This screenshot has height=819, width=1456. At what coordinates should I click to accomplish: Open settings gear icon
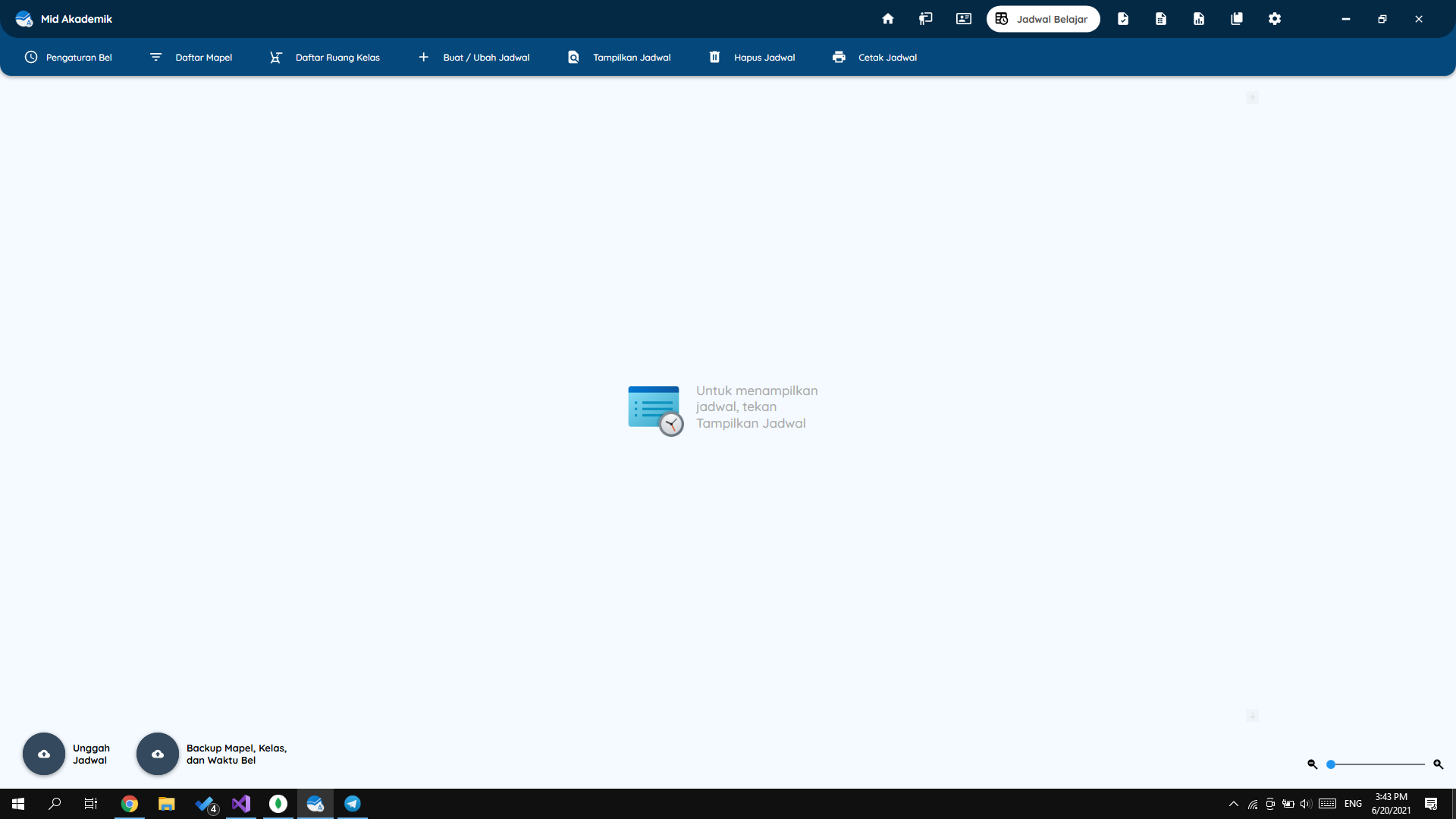click(1275, 19)
